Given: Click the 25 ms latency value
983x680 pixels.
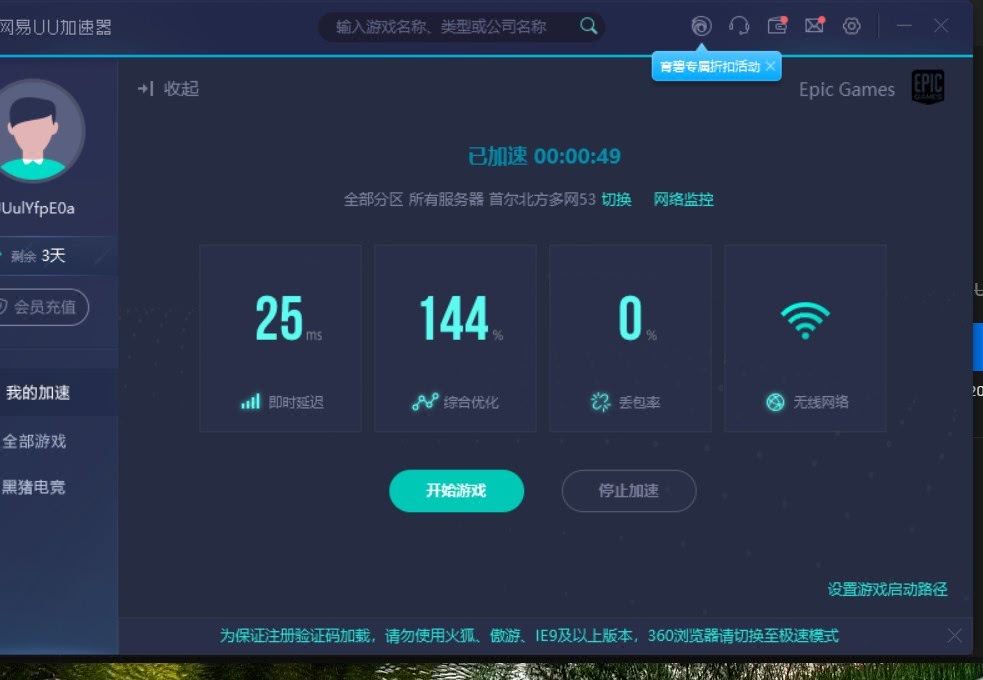Looking at the screenshot, I should (288, 319).
